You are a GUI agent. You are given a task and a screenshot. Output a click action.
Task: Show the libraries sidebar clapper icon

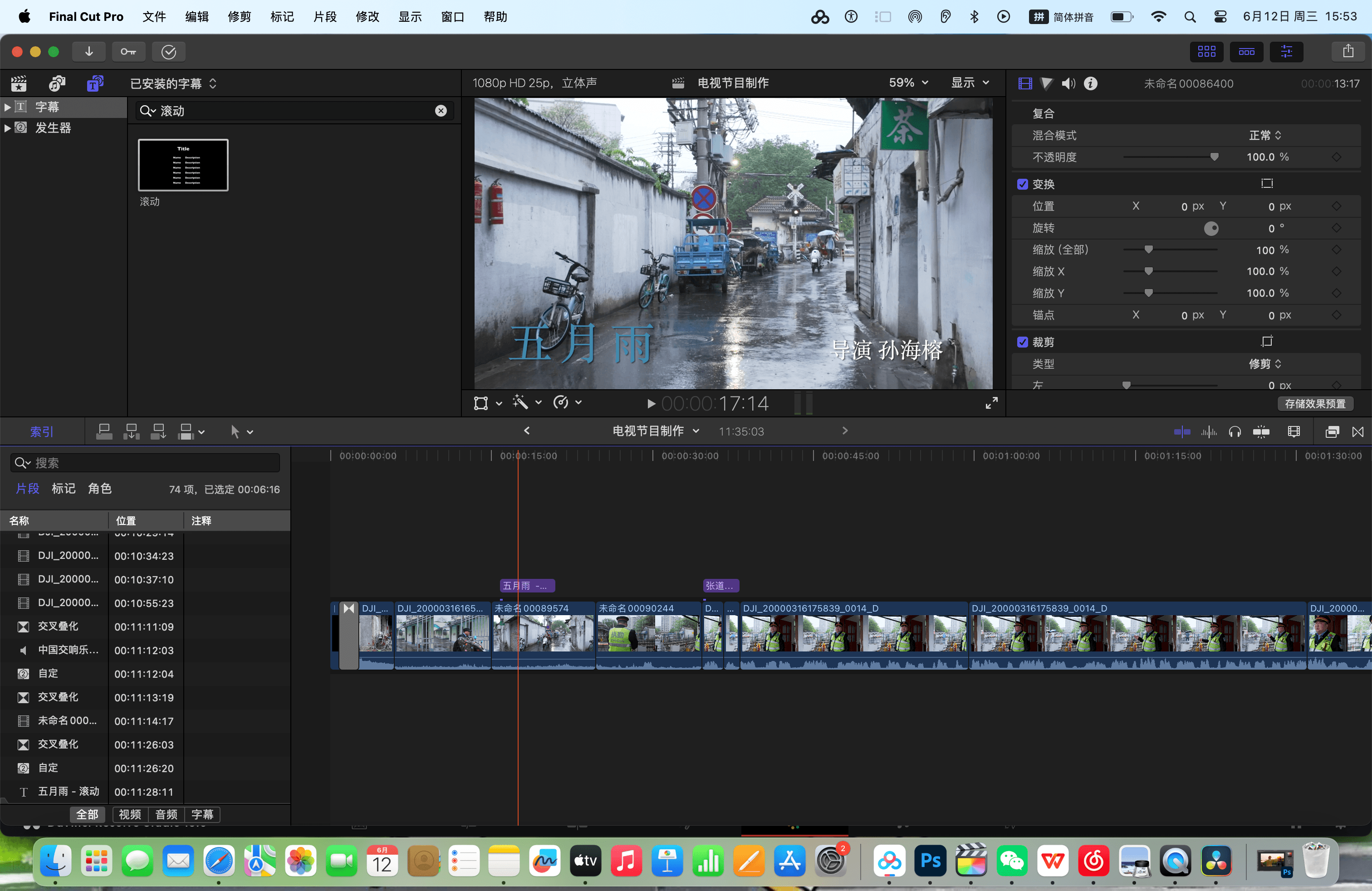coord(19,83)
